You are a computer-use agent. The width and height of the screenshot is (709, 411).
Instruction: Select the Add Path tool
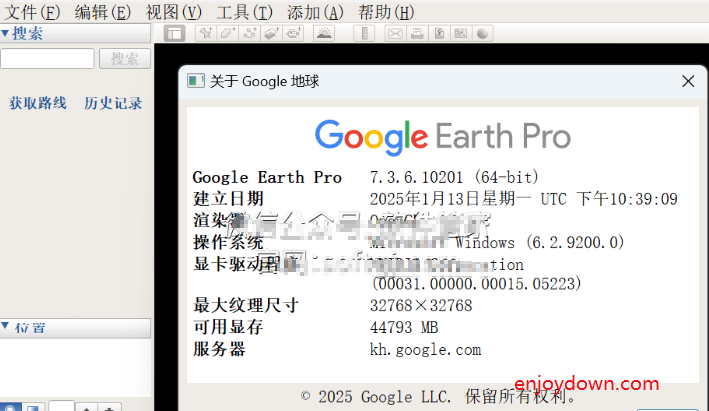click(250, 33)
